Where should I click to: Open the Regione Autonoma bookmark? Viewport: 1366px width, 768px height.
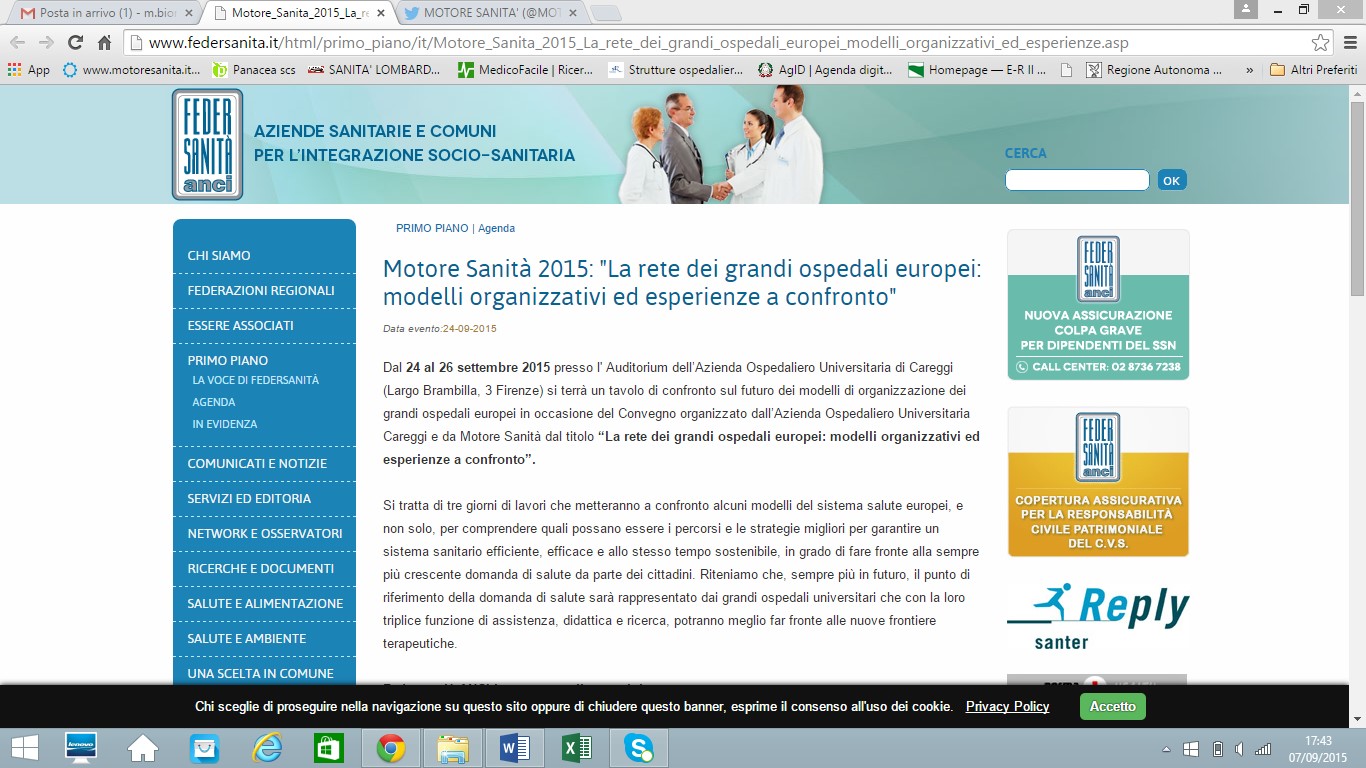point(1154,70)
